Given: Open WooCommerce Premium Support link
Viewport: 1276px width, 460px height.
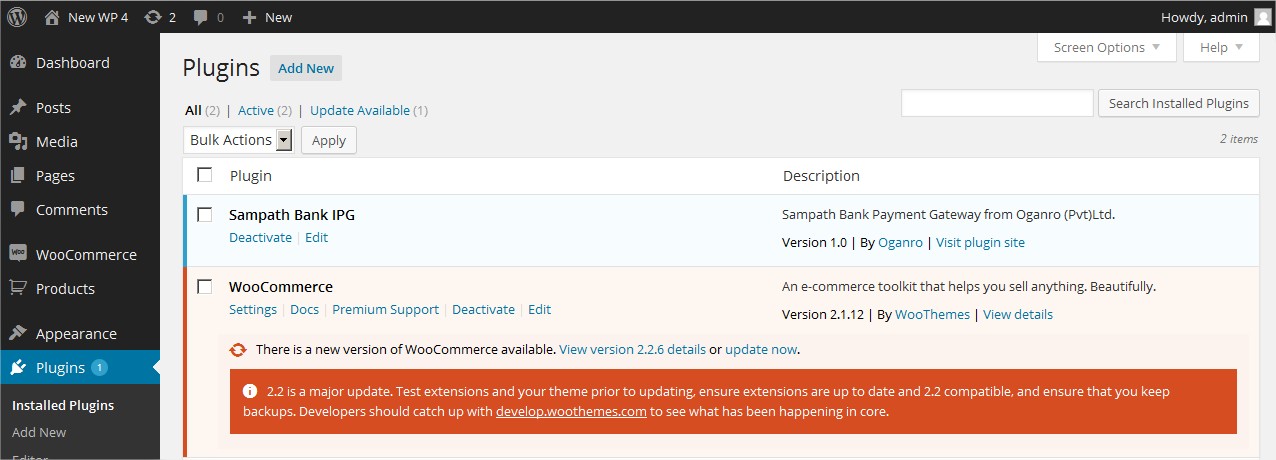Looking at the screenshot, I should (385, 309).
